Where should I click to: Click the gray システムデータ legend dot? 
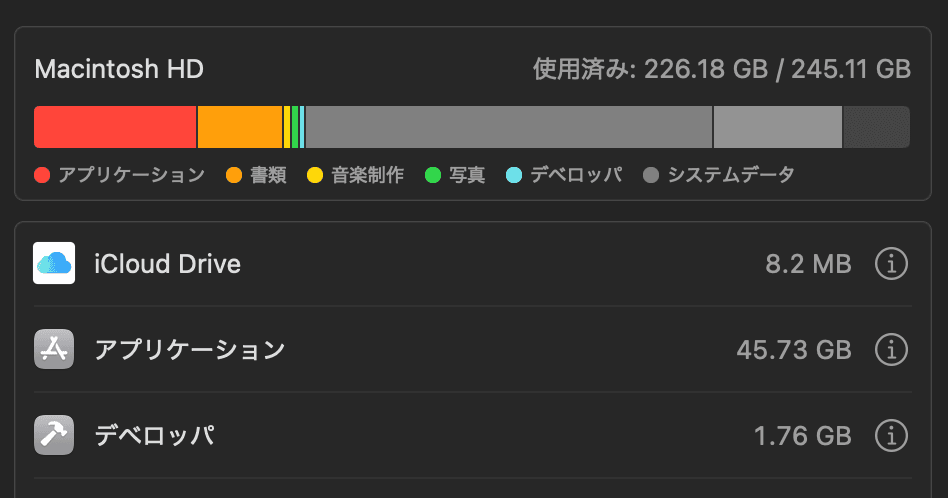pos(651,176)
